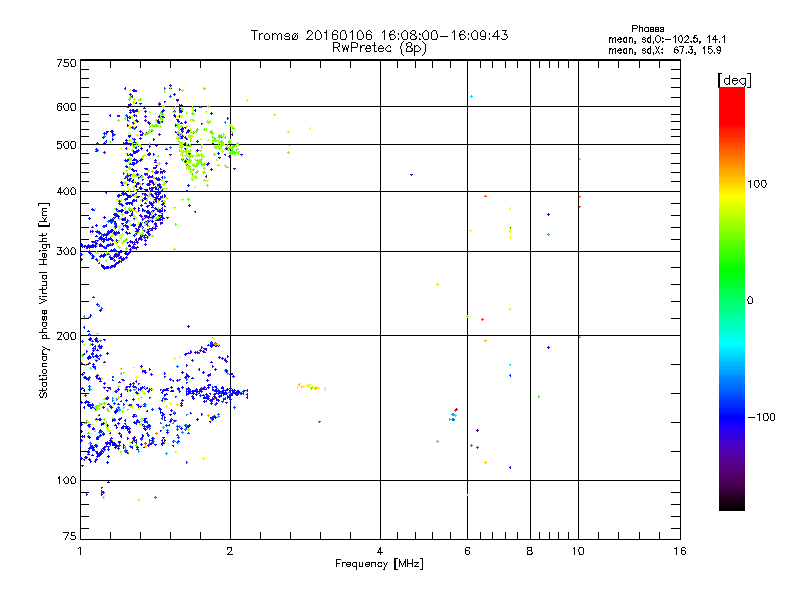This screenshot has width=800, height=600.
Task: Click the y-axis label 'Stationary phase Virtual Height [km]'
Action: [44, 301]
